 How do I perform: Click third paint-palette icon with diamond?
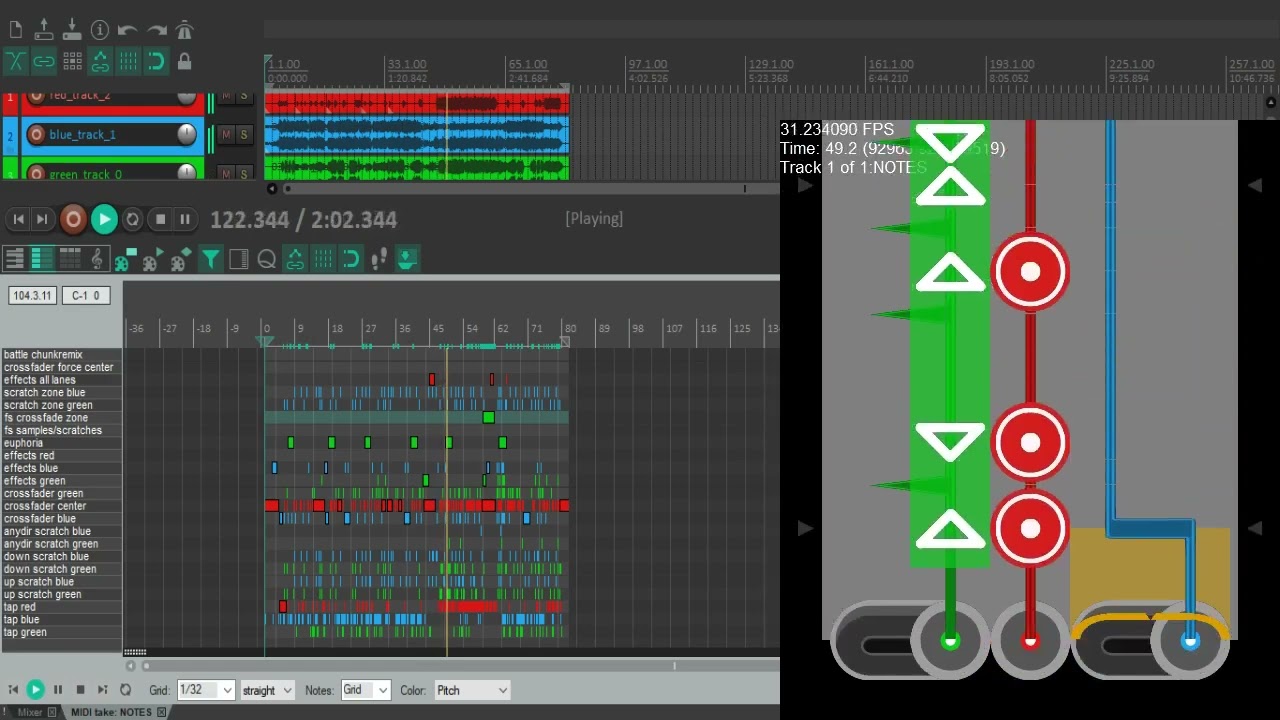point(180,260)
